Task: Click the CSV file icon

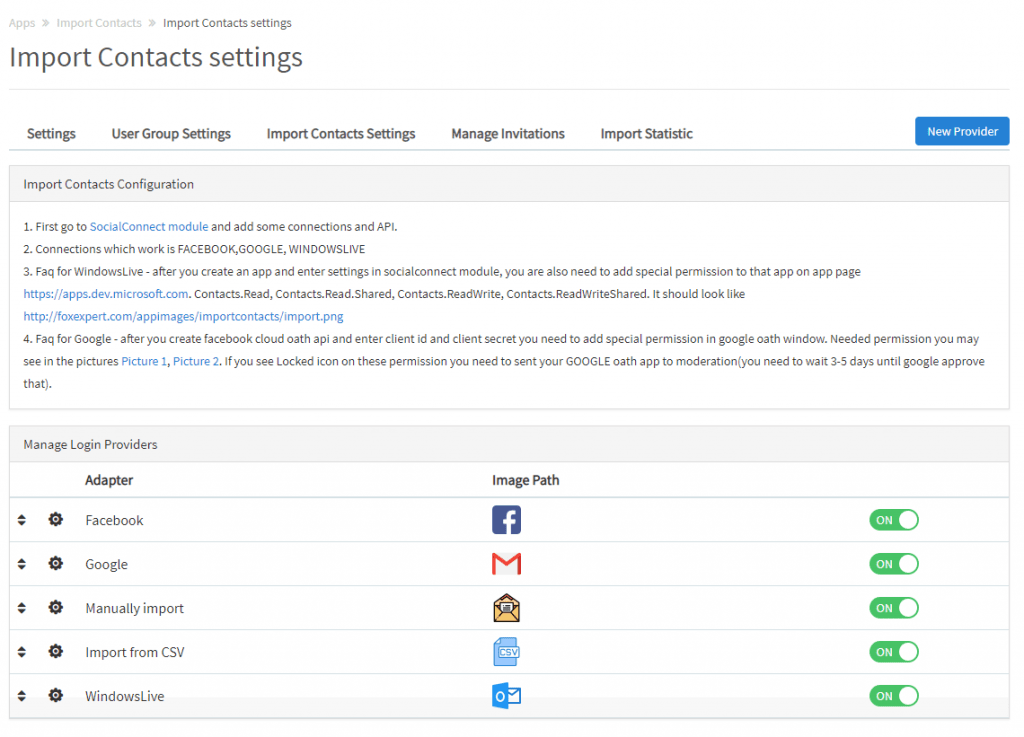Action: tap(506, 651)
